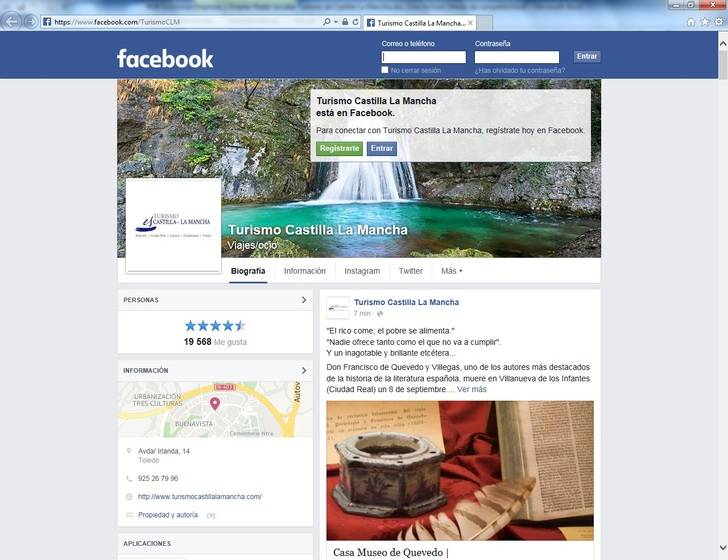Switch to the Instagram tab
The image size is (728, 560).
click(362, 271)
